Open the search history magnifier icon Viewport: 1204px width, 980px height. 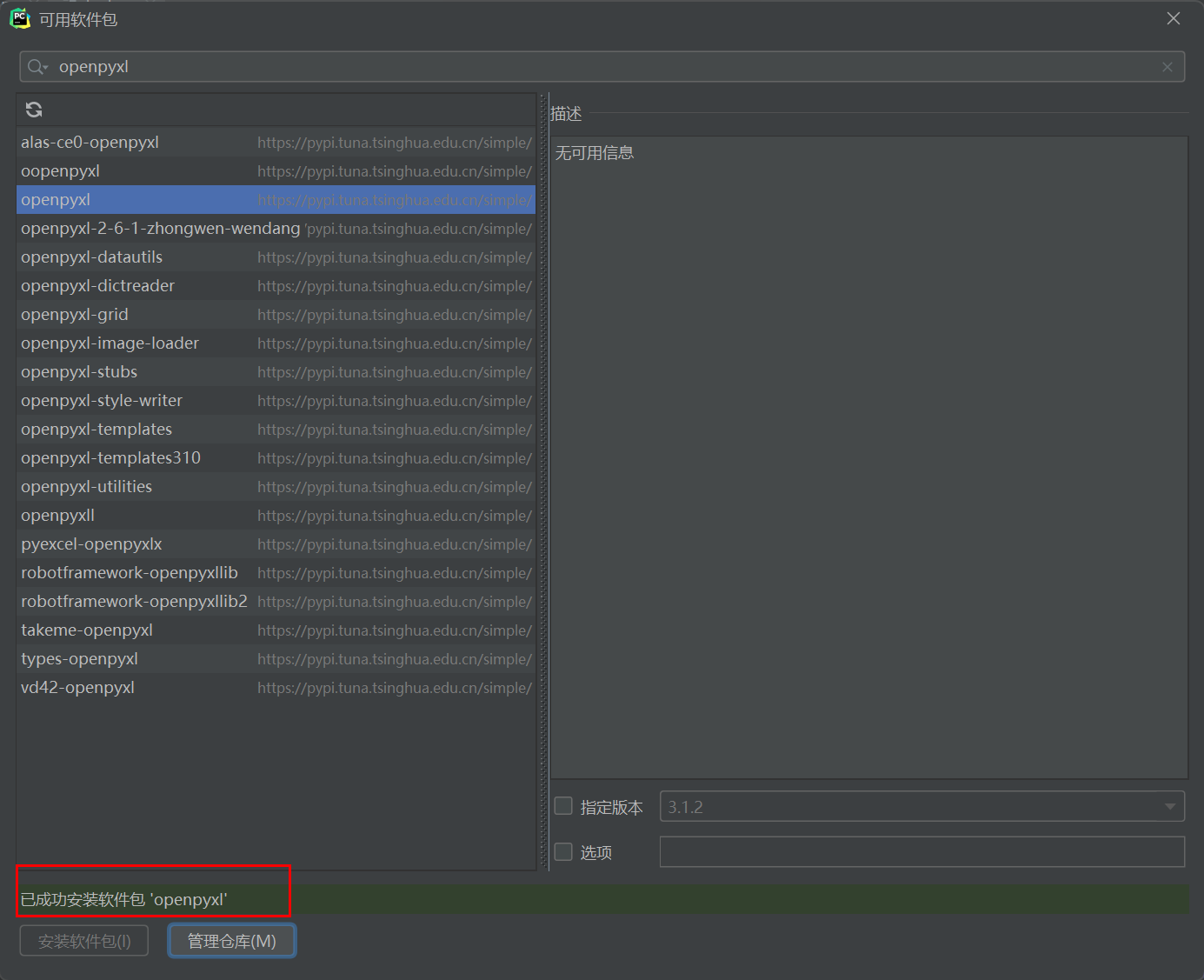37,67
